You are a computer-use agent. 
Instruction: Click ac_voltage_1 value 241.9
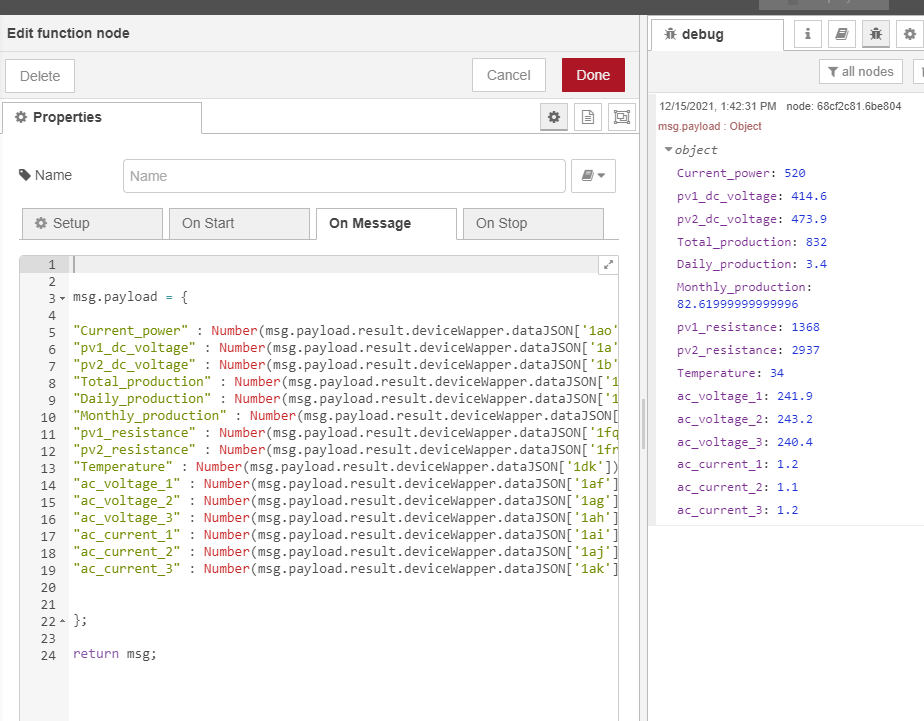[794, 396]
